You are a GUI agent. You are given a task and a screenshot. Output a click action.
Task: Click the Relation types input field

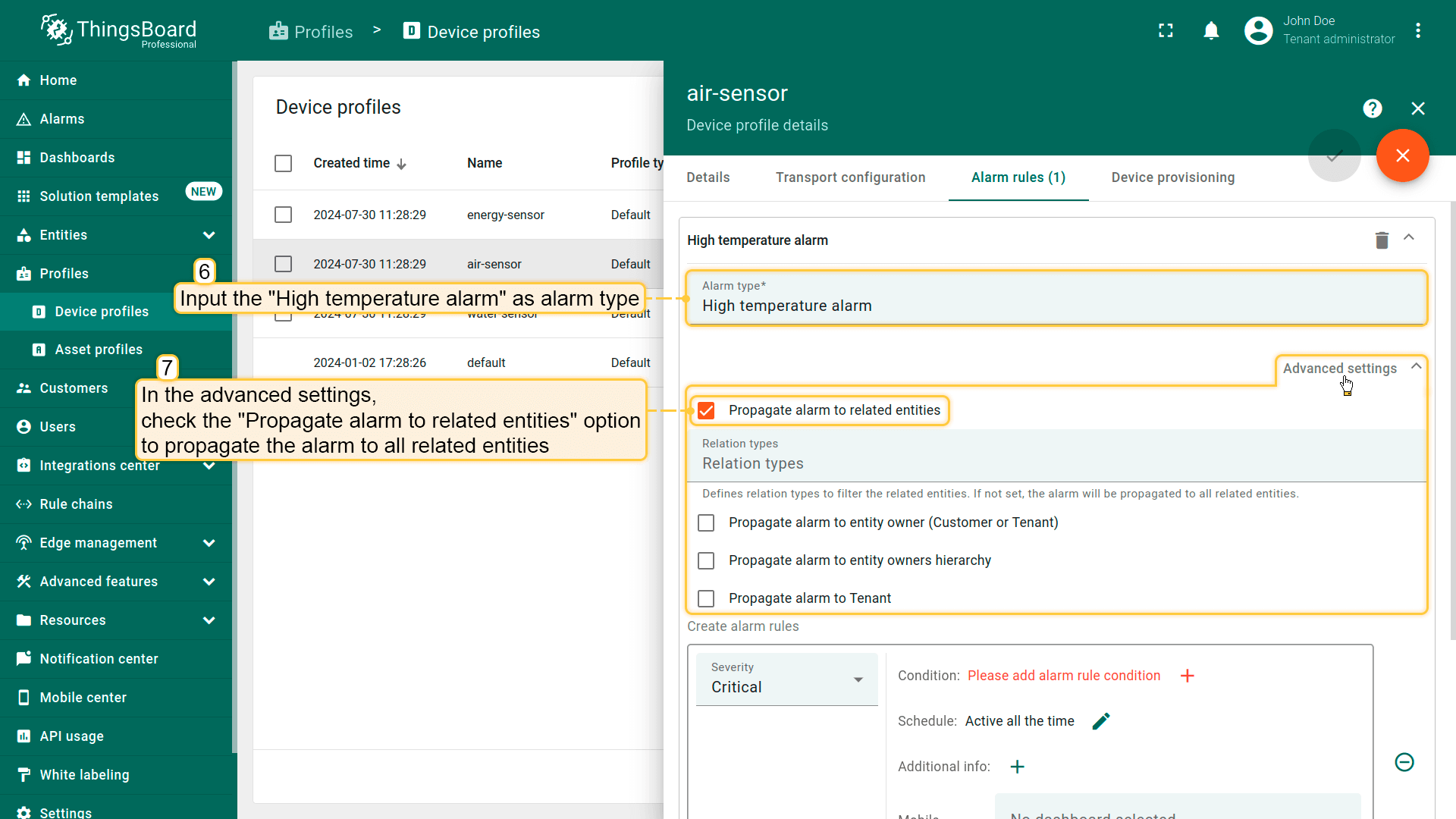(x=1056, y=463)
